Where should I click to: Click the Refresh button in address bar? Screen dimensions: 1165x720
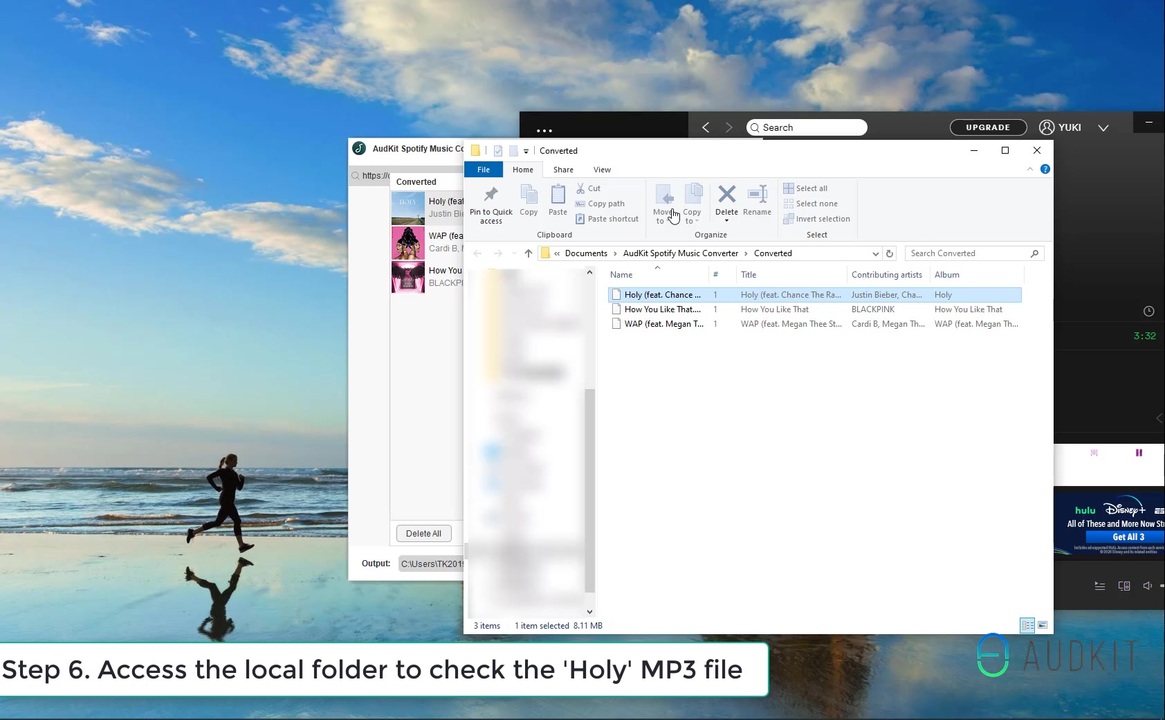(889, 253)
